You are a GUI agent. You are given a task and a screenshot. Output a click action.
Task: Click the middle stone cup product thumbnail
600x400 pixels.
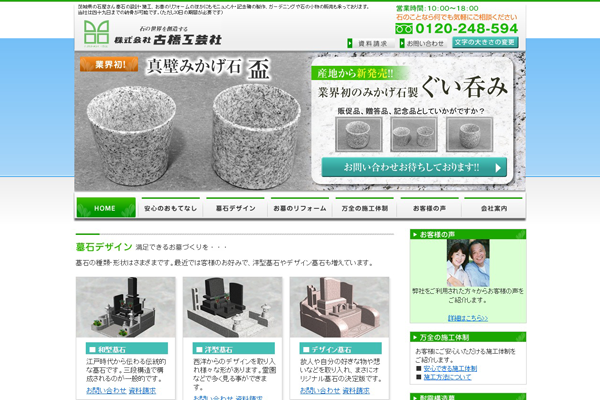[x=411, y=133]
